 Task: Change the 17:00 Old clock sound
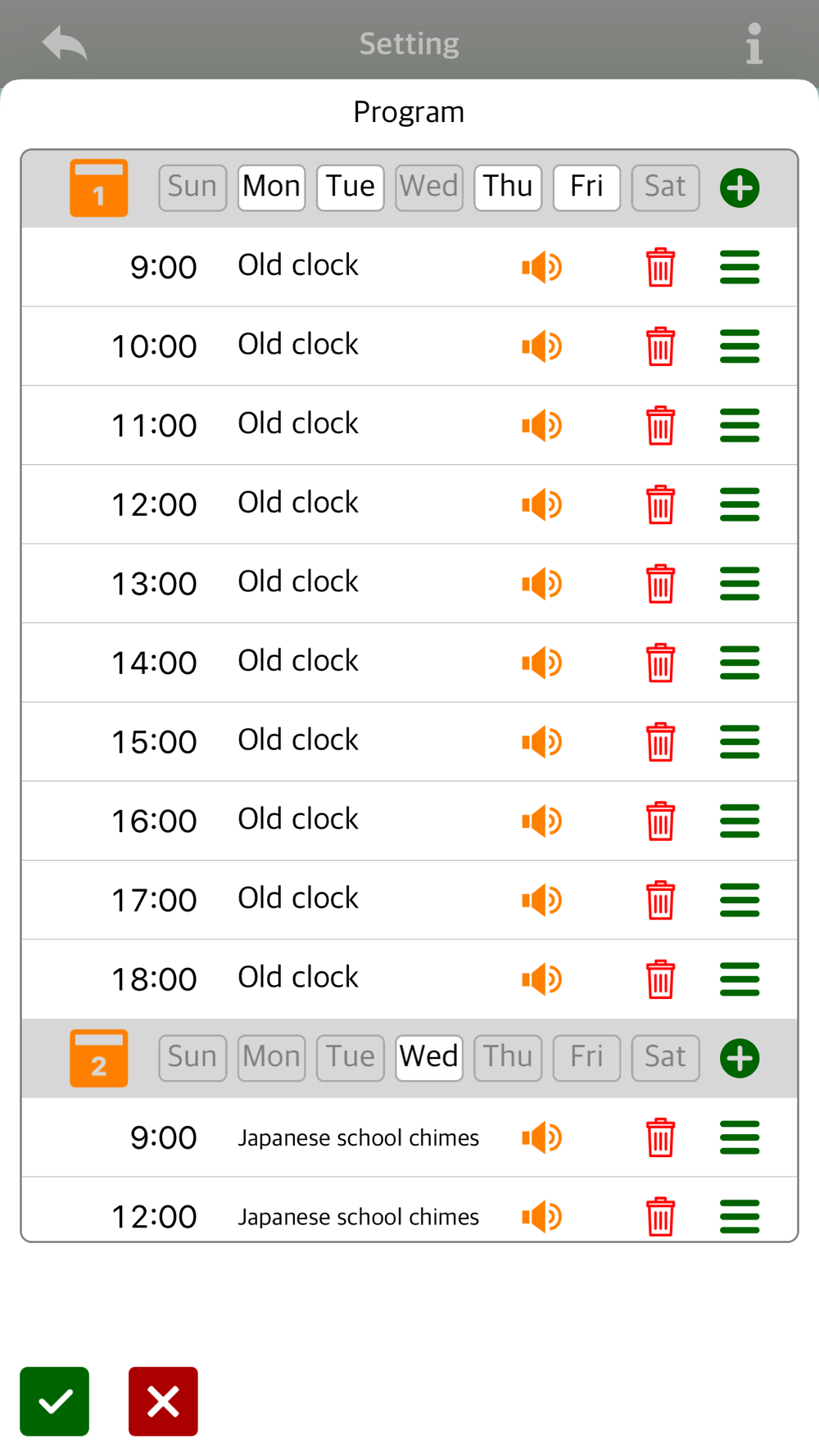pos(298,898)
